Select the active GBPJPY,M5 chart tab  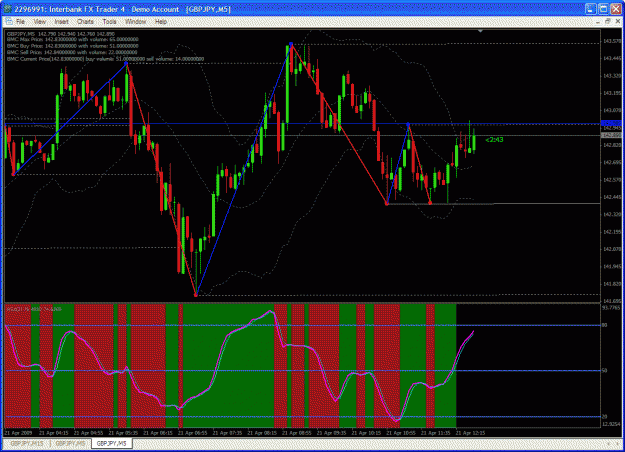point(112,443)
